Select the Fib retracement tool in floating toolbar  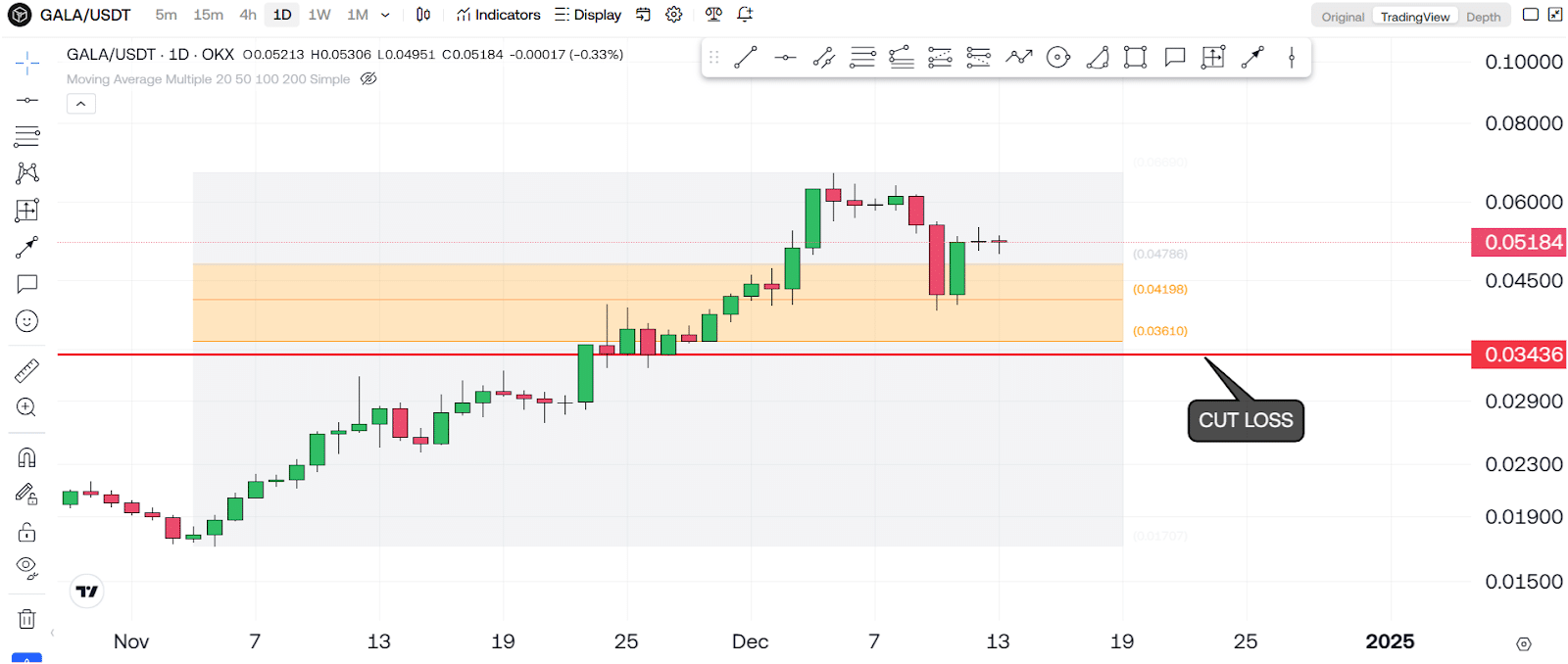point(862,58)
